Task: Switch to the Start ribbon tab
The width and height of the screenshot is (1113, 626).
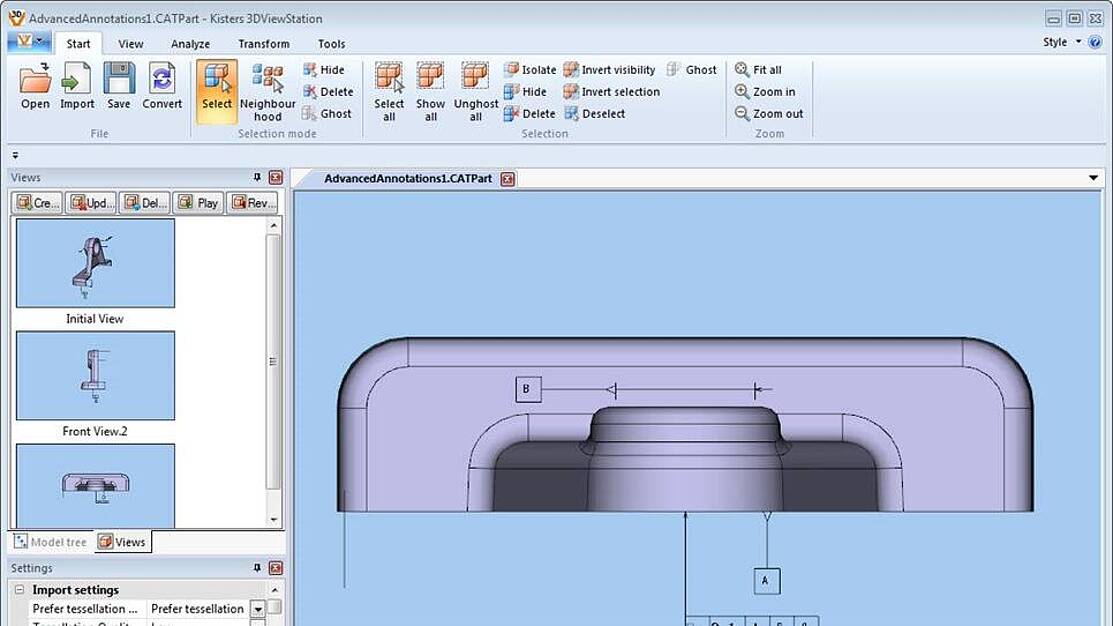Action: coord(78,43)
